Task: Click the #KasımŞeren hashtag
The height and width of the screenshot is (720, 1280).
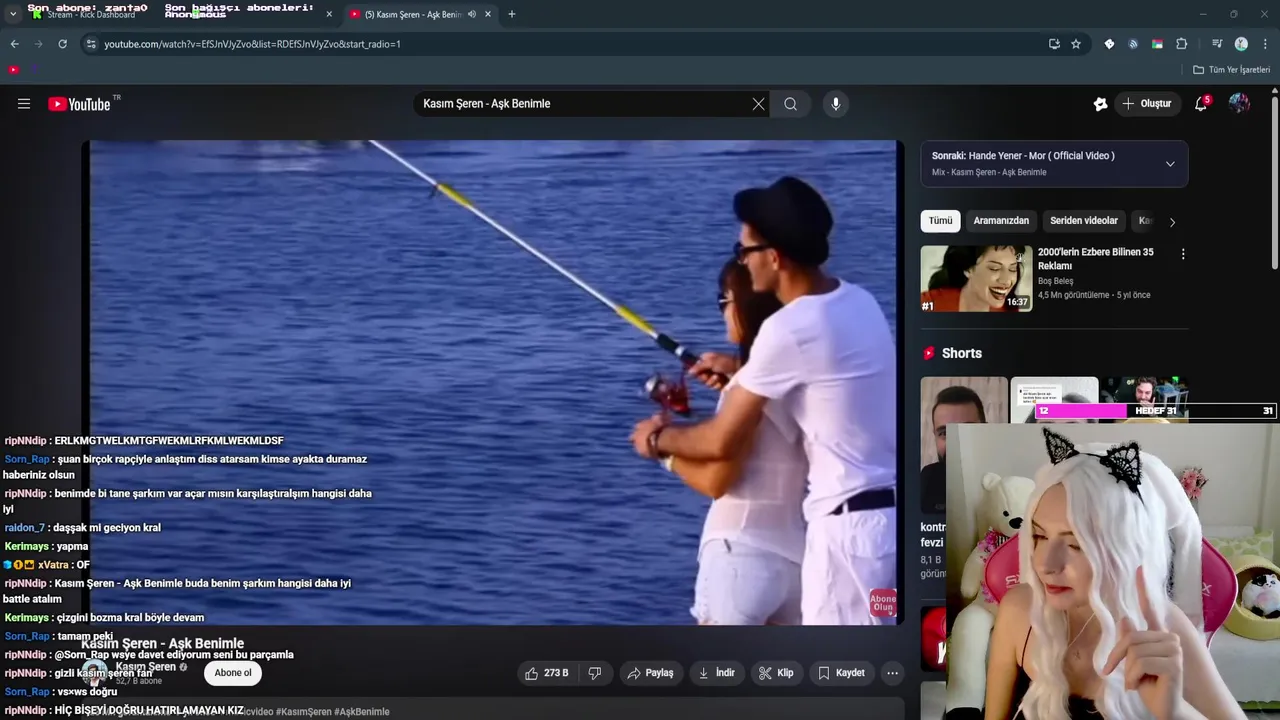Action: tap(302, 712)
